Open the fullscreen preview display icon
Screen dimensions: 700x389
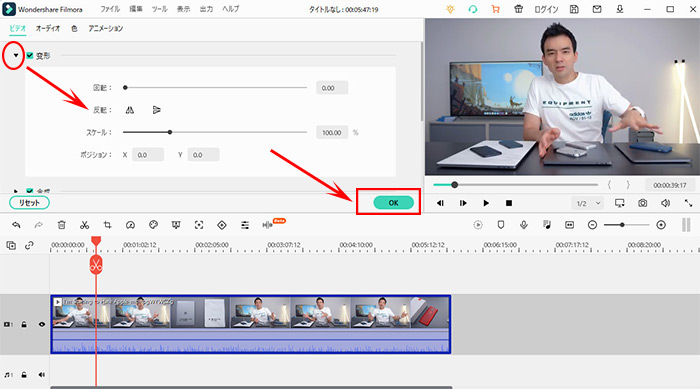click(x=620, y=203)
